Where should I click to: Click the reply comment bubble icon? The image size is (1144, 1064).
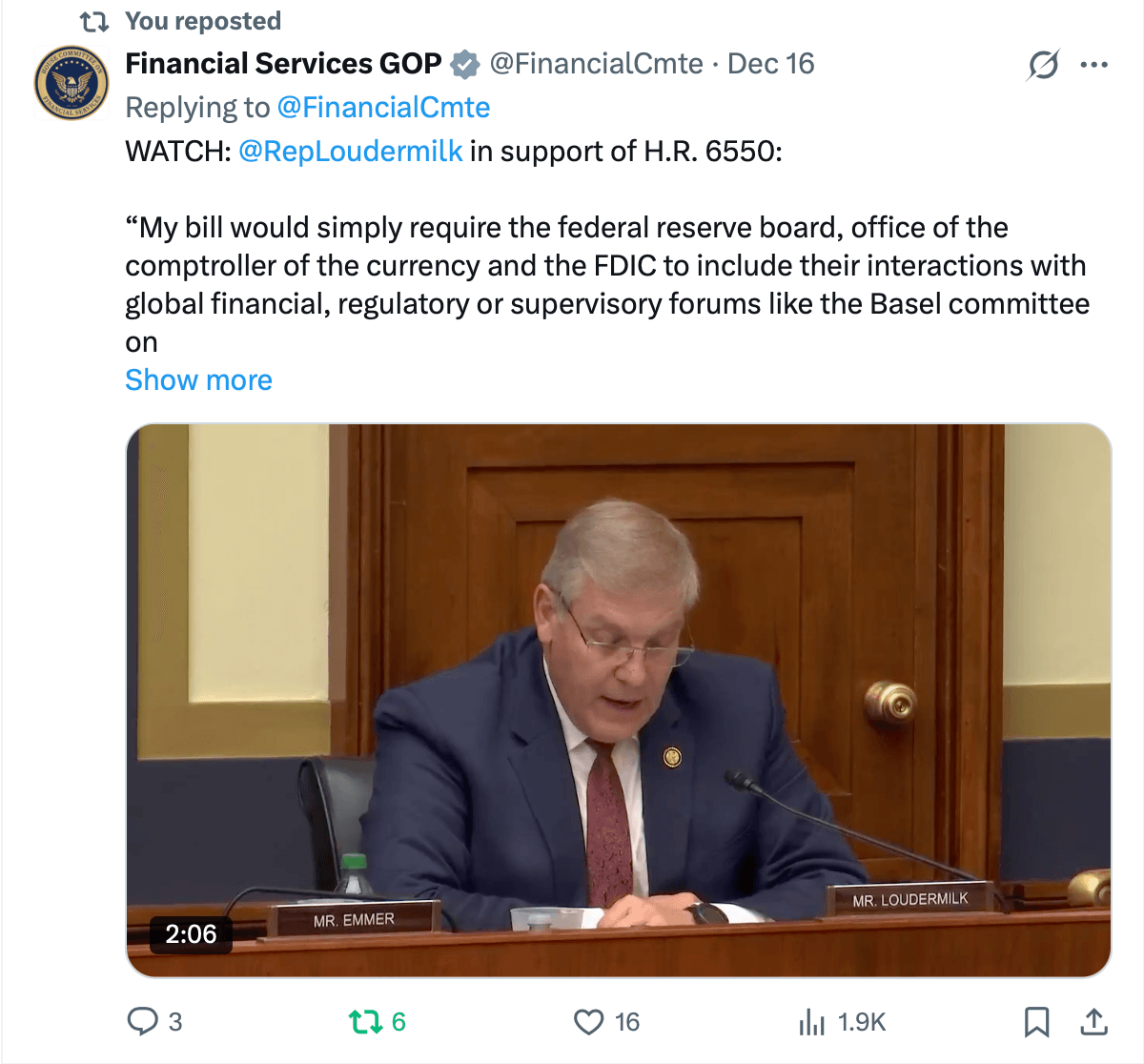pyautogui.click(x=143, y=1022)
